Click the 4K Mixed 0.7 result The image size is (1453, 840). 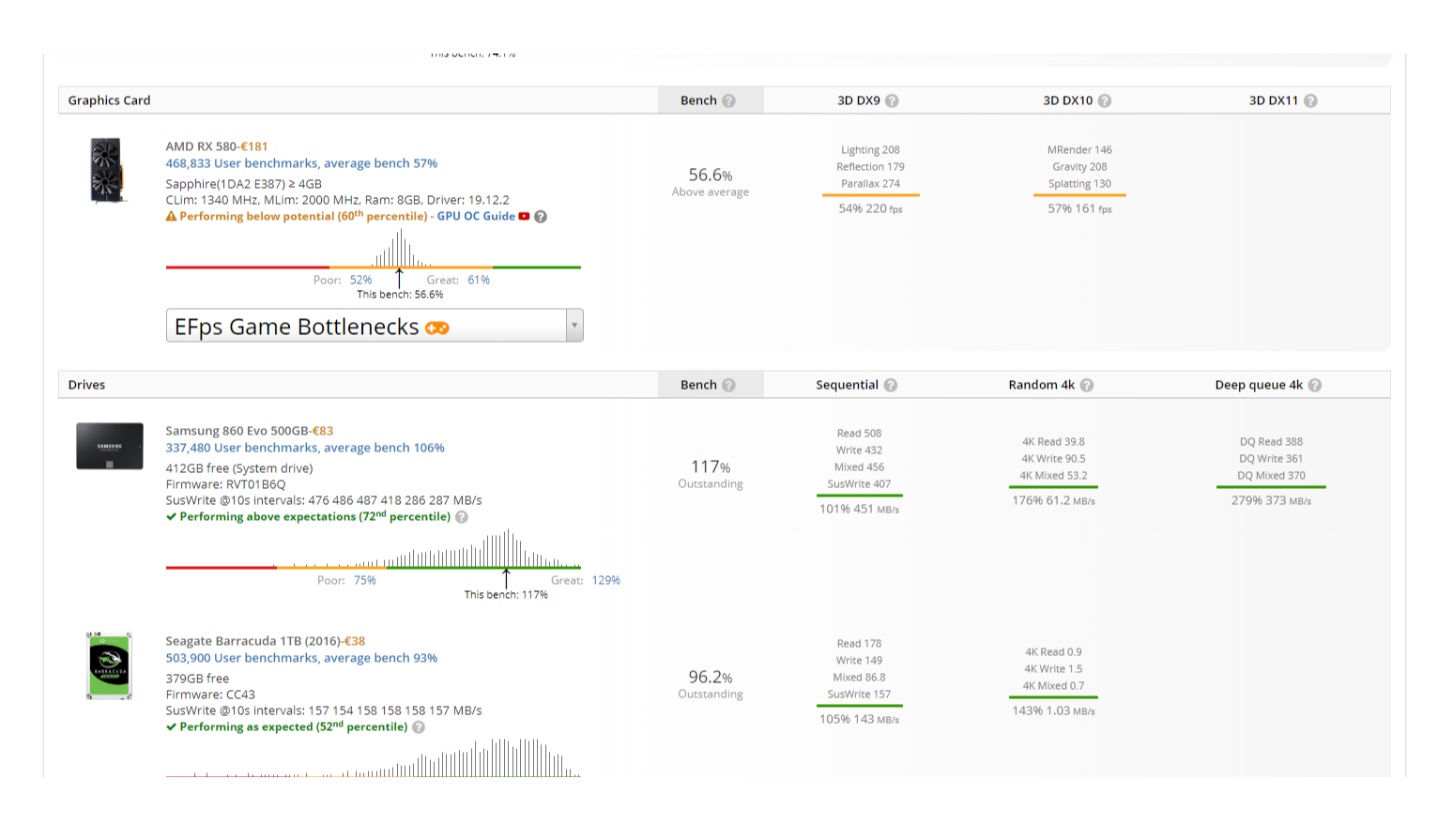tap(1053, 686)
